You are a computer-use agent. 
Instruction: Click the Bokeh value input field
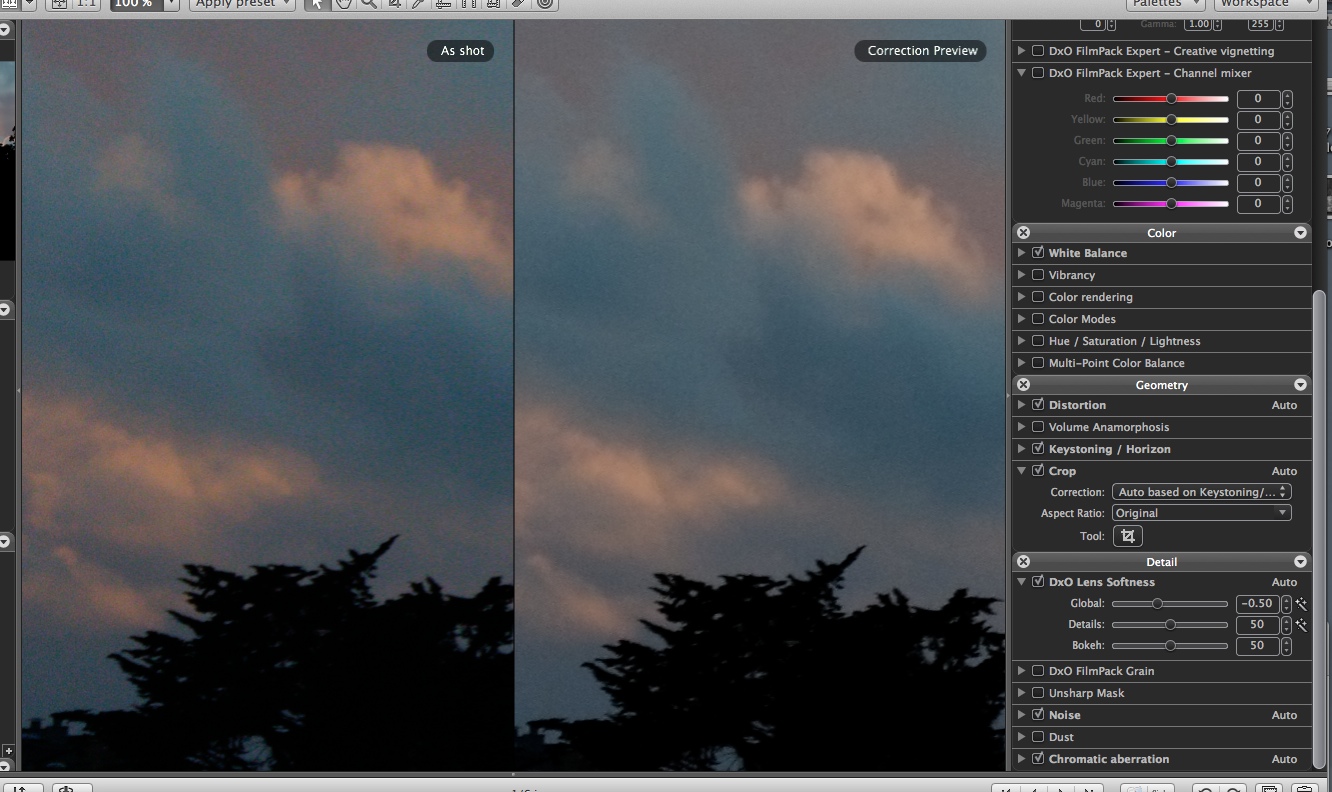1257,646
